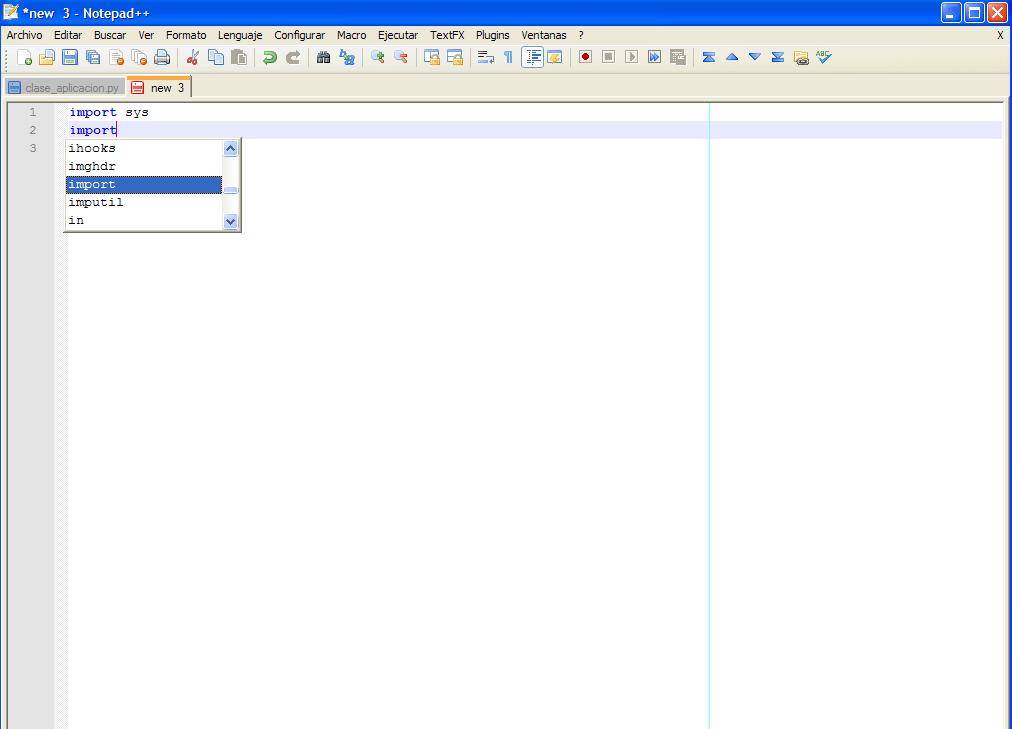Choose imghdr from autocomplete list
The width and height of the screenshot is (1012, 729).
[144, 166]
